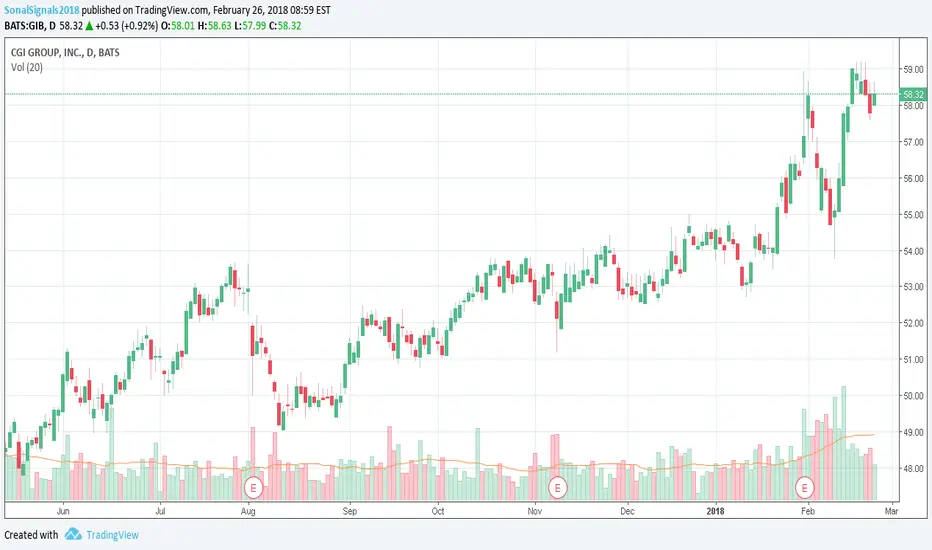The height and width of the screenshot is (550, 932).
Task: Click the 49.00 price axis label
Action: [914, 432]
